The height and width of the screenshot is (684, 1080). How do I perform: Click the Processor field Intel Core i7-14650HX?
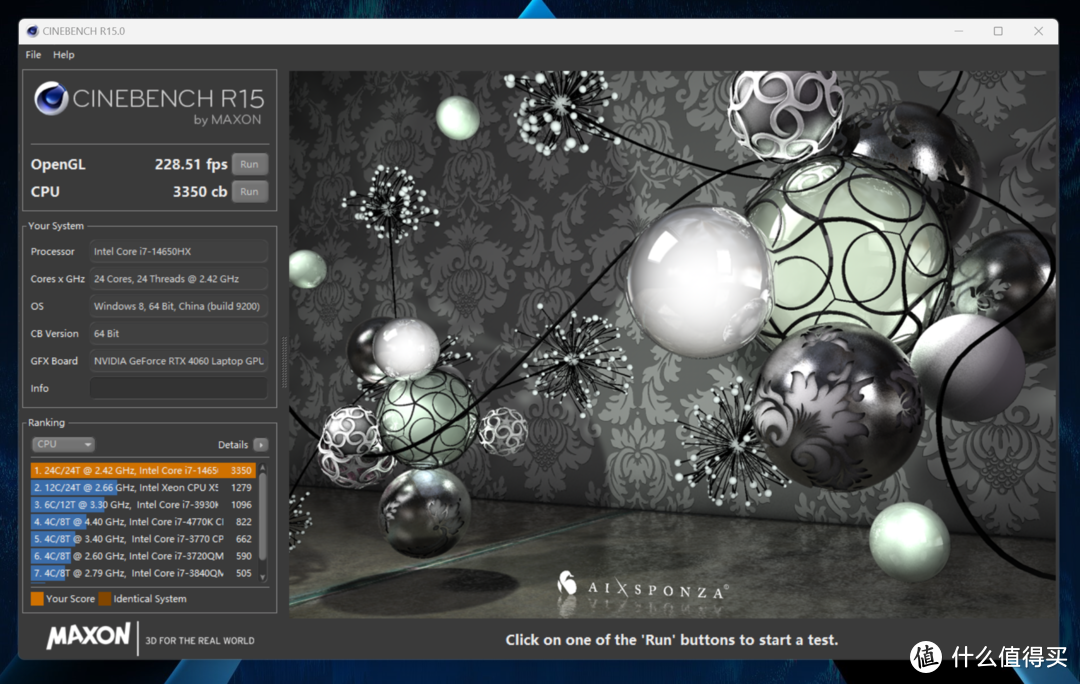point(178,251)
